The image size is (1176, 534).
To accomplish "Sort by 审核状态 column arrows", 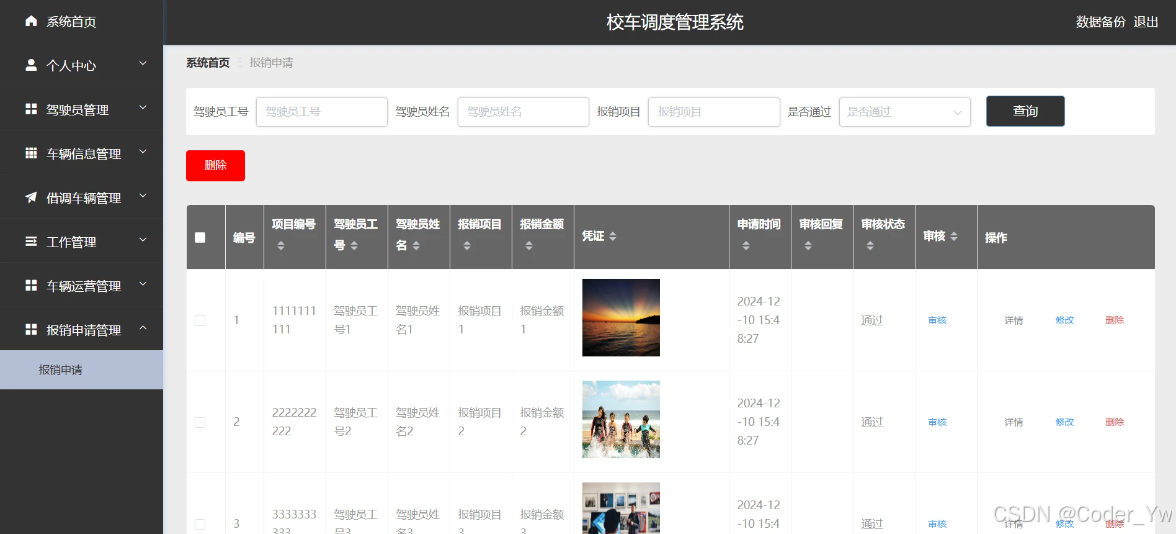I will 870,246.
